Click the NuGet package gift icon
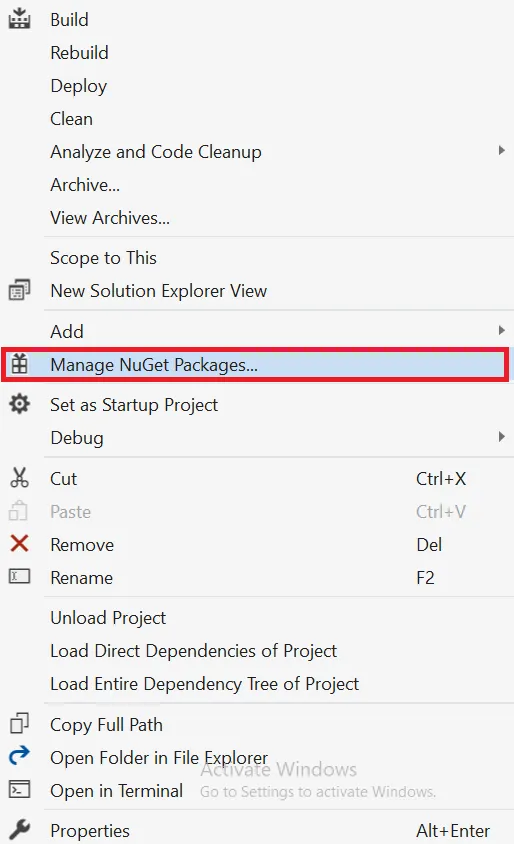 click(19, 364)
